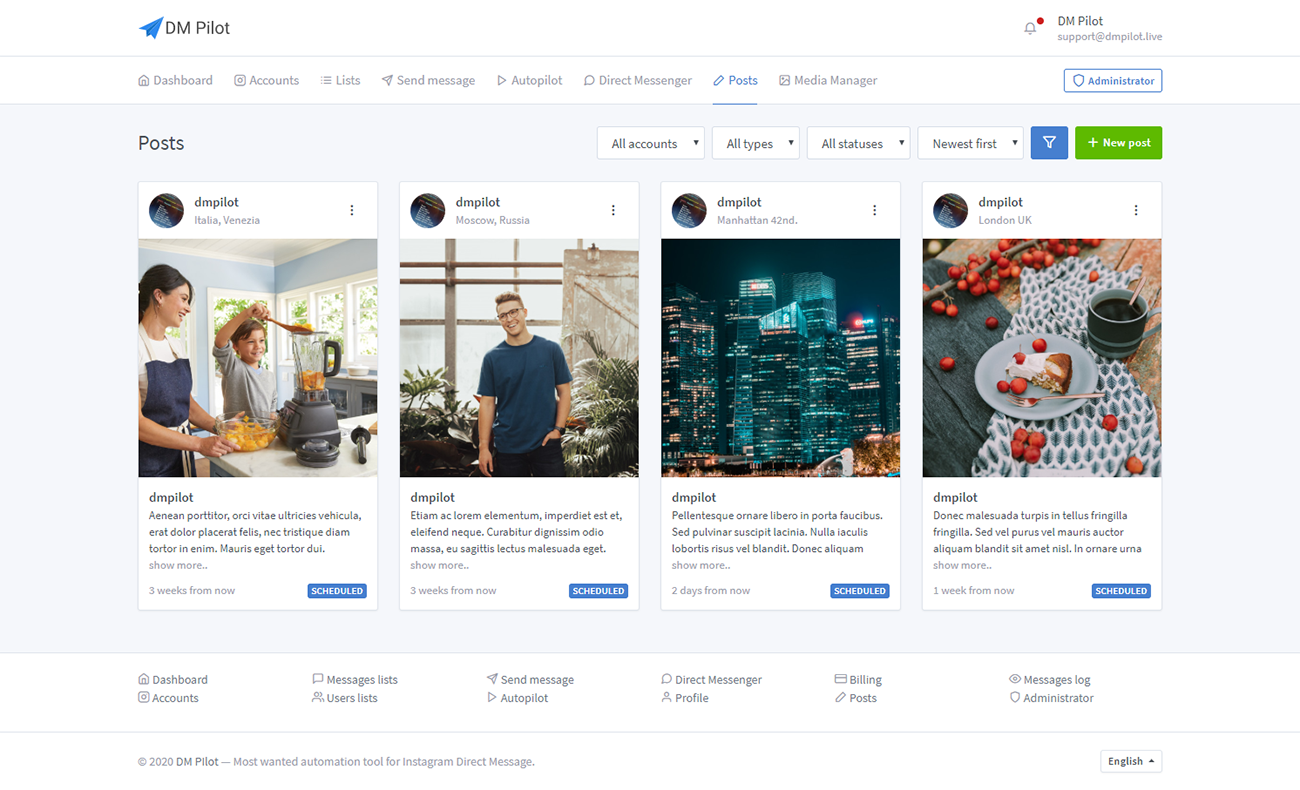Create a New post
Screen dimensions: 1300x790
(1118, 143)
